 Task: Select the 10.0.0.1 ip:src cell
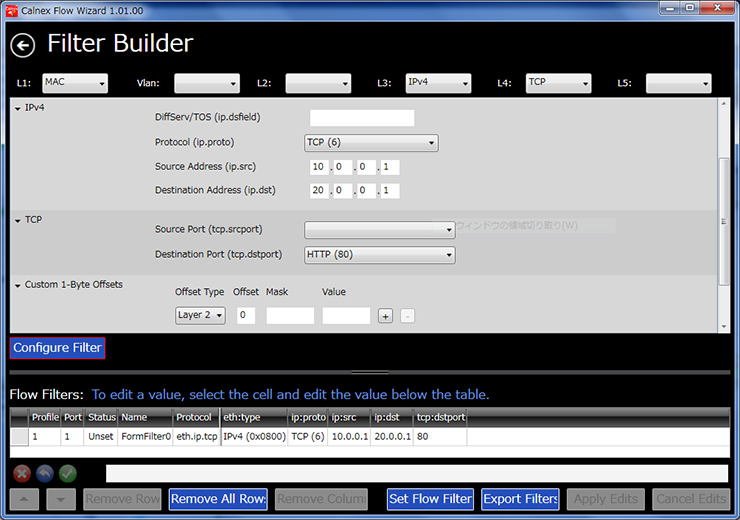coord(349,436)
